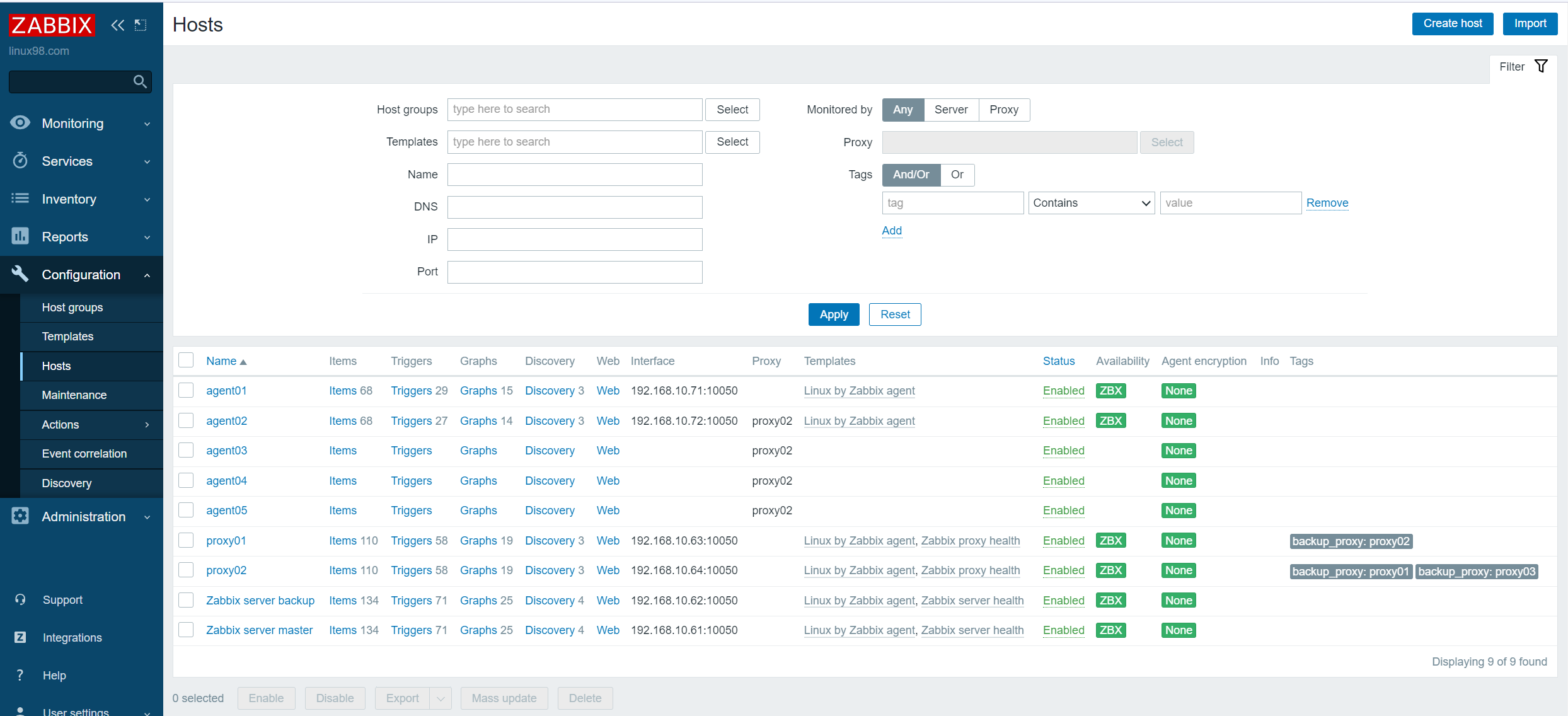The width and height of the screenshot is (1568, 716).
Task: Click the search magnifier icon in sidebar
Action: coord(140,82)
